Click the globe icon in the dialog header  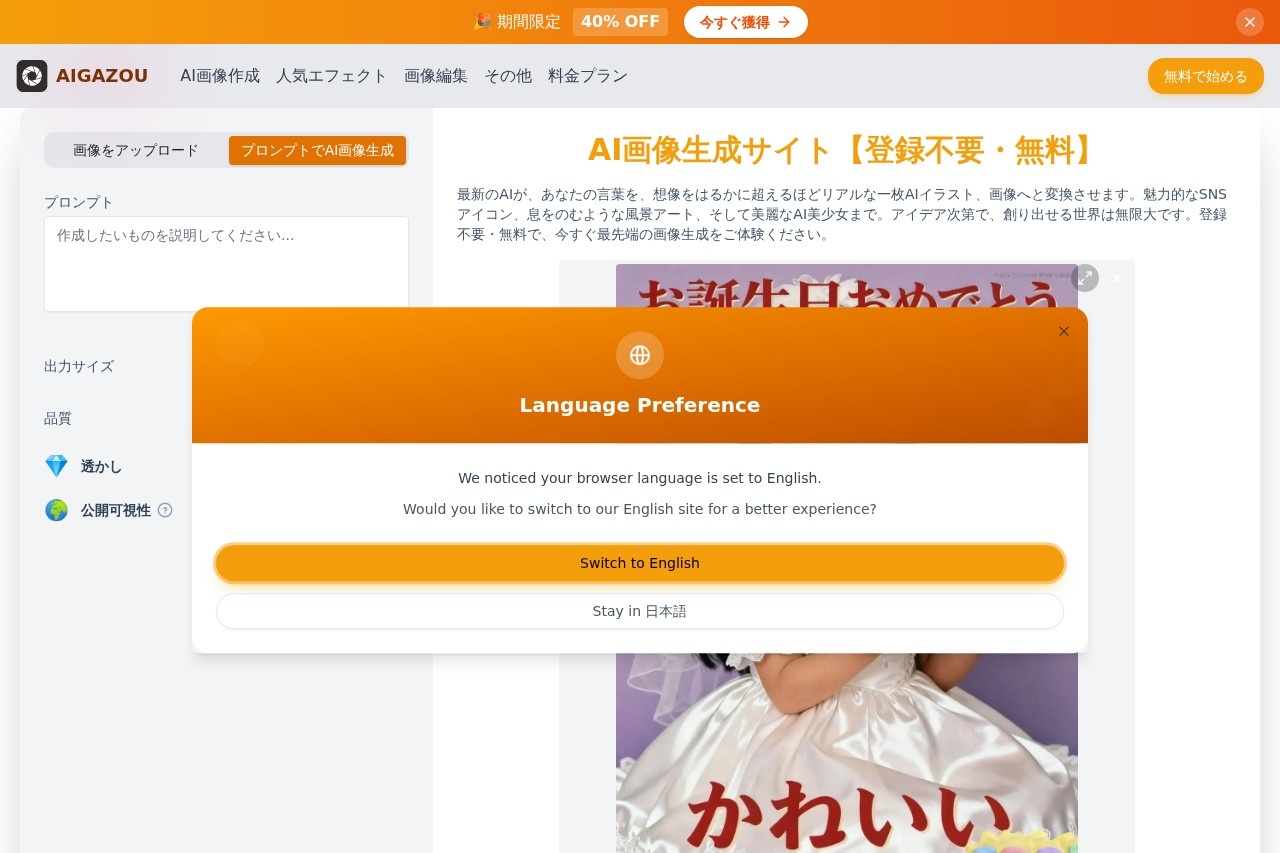point(640,355)
